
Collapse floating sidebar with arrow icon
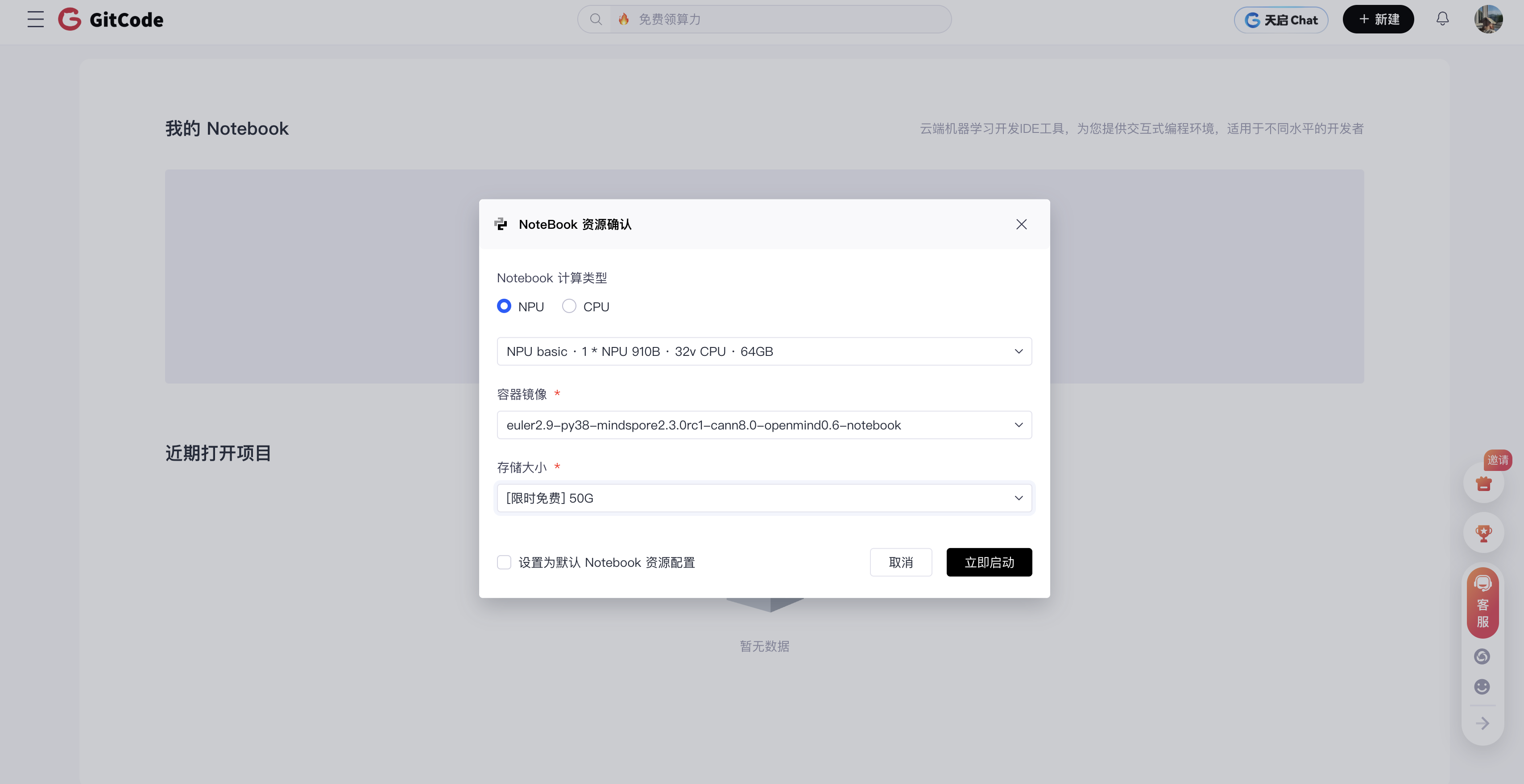pyautogui.click(x=1482, y=723)
